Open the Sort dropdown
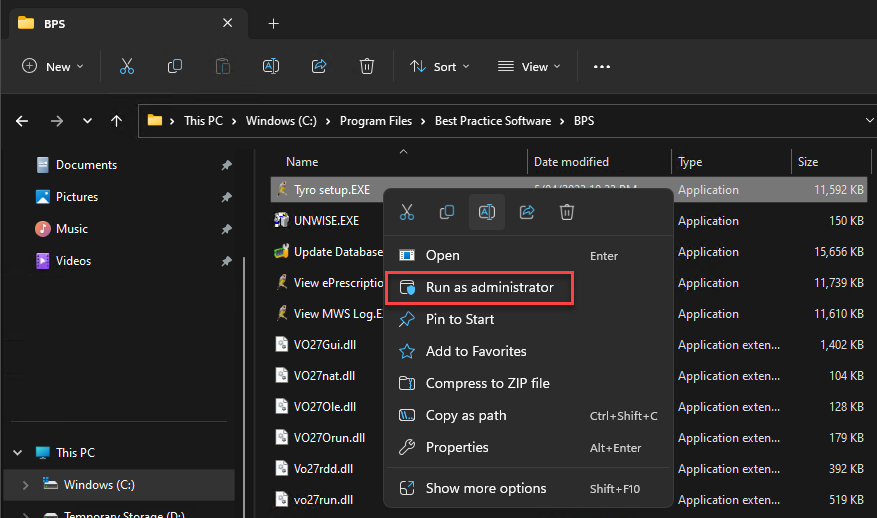This screenshot has width=877, height=518. click(x=439, y=67)
